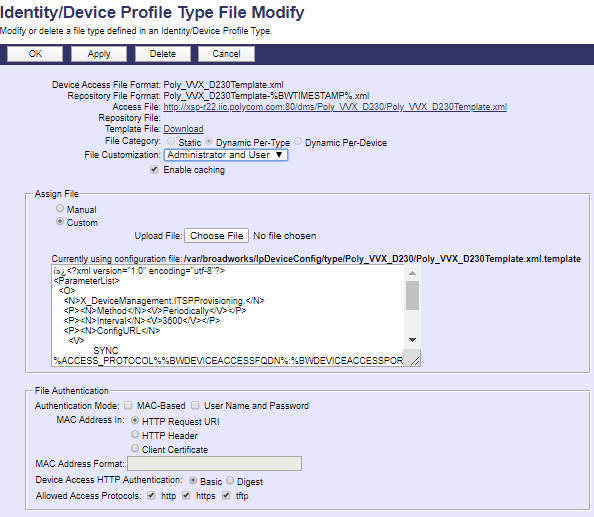Click the Cancel button

227,54
